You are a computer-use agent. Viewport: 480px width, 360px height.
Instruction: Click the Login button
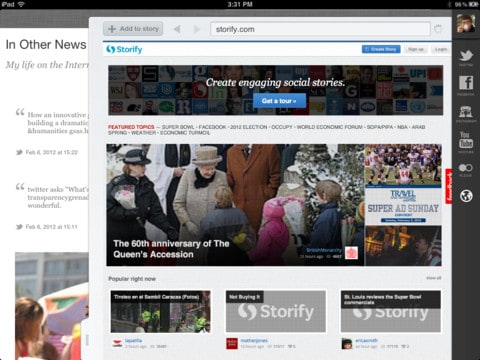point(440,49)
